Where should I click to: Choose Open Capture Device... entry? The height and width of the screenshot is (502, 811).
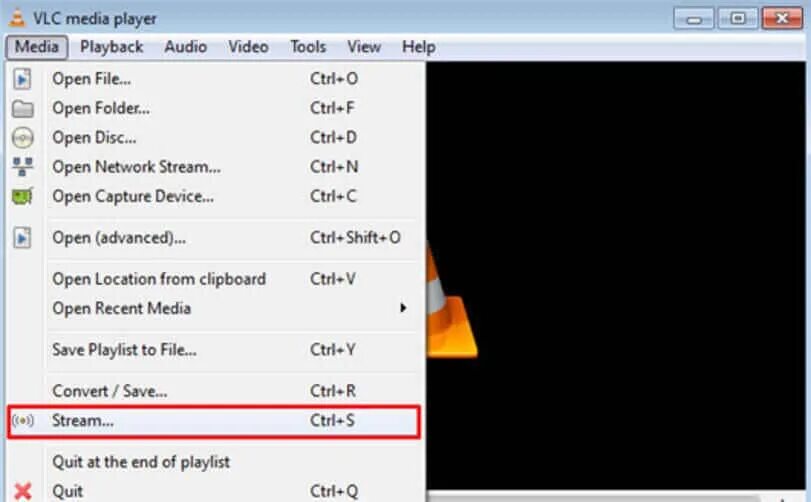pos(214,196)
